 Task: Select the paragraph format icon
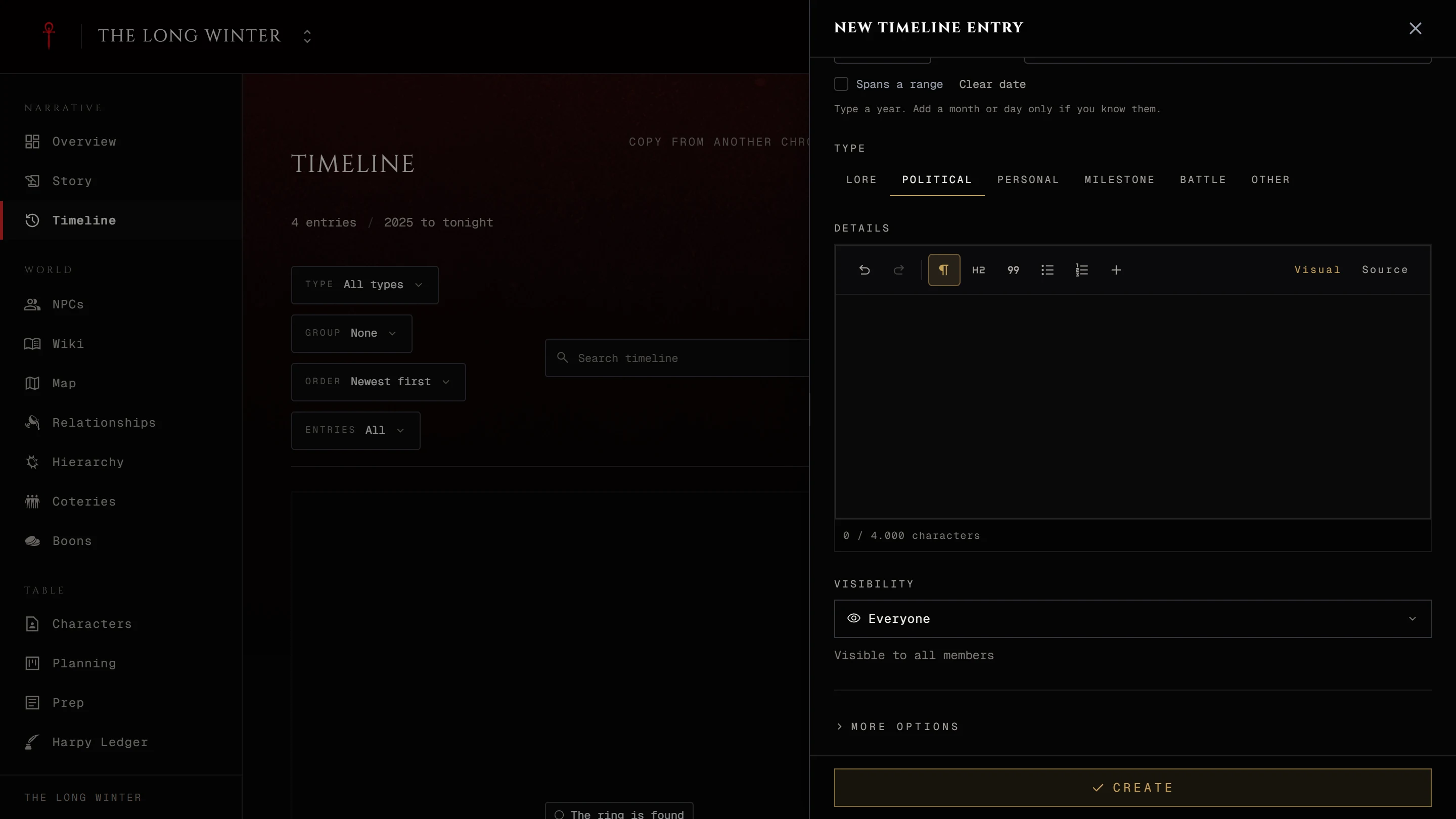coord(944,270)
